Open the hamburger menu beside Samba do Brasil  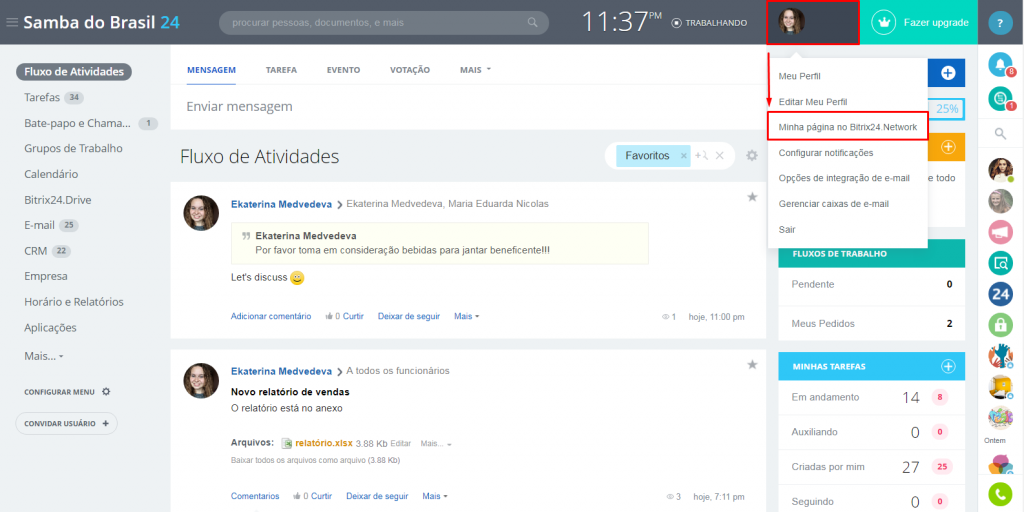click(x=12, y=23)
